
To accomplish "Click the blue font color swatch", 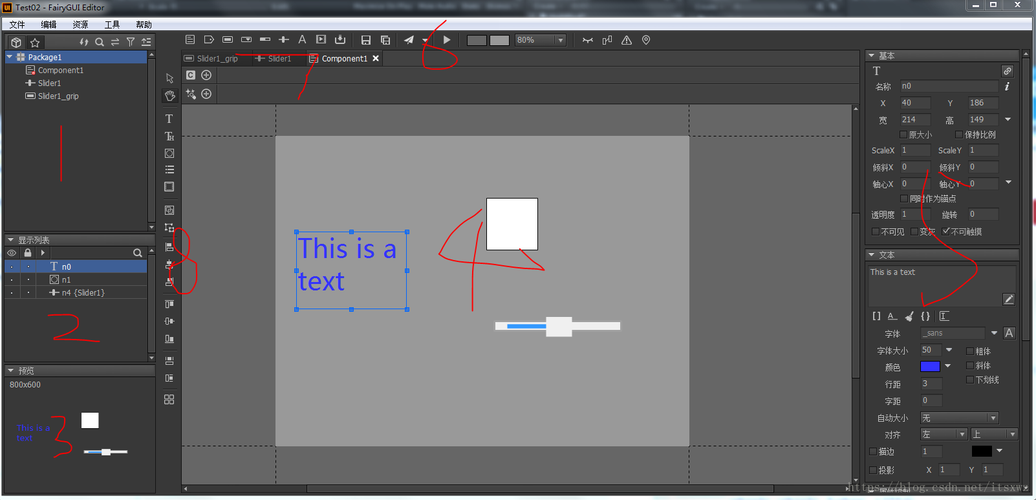I will [x=930, y=367].
